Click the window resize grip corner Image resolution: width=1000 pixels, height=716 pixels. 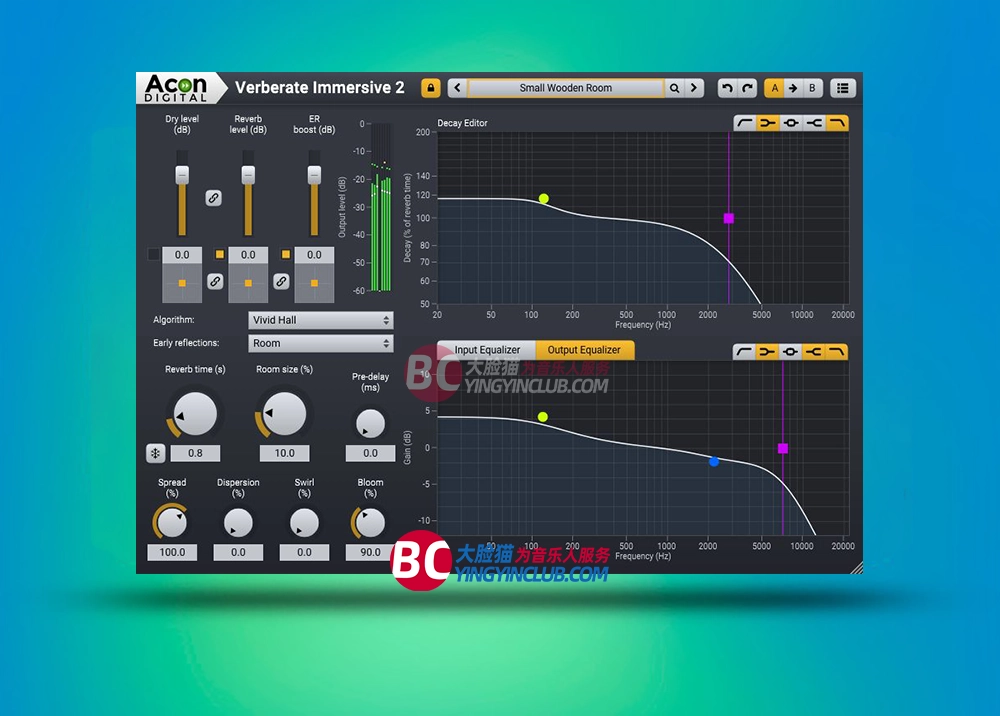tap(856, 567)
